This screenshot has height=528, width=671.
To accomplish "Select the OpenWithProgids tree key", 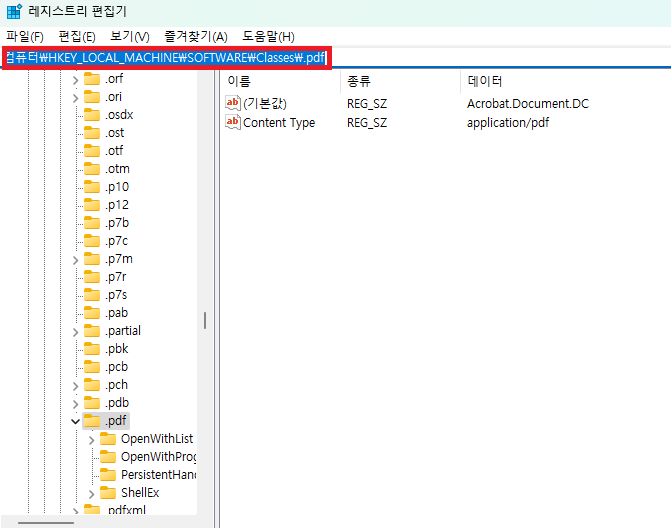I will (158, 457).
